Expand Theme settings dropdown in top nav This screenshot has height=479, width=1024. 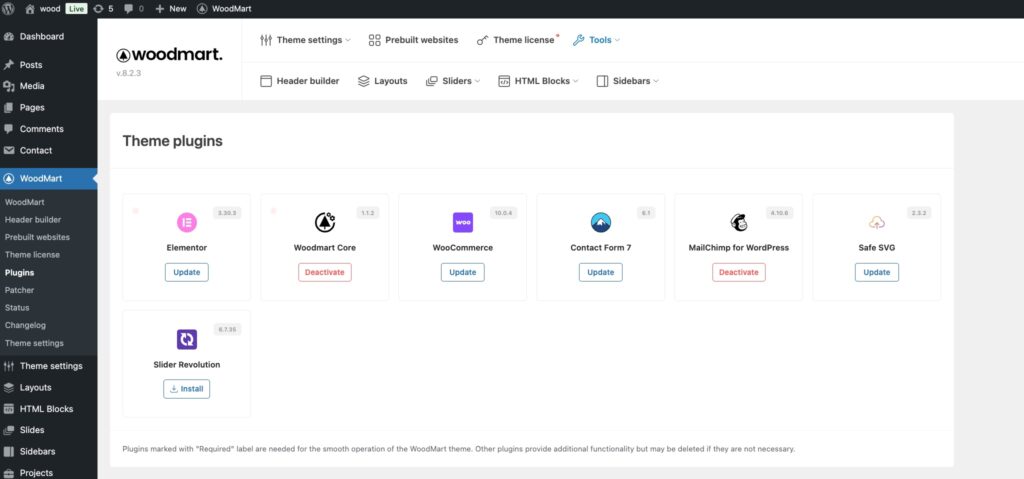[x=305, y=40]
